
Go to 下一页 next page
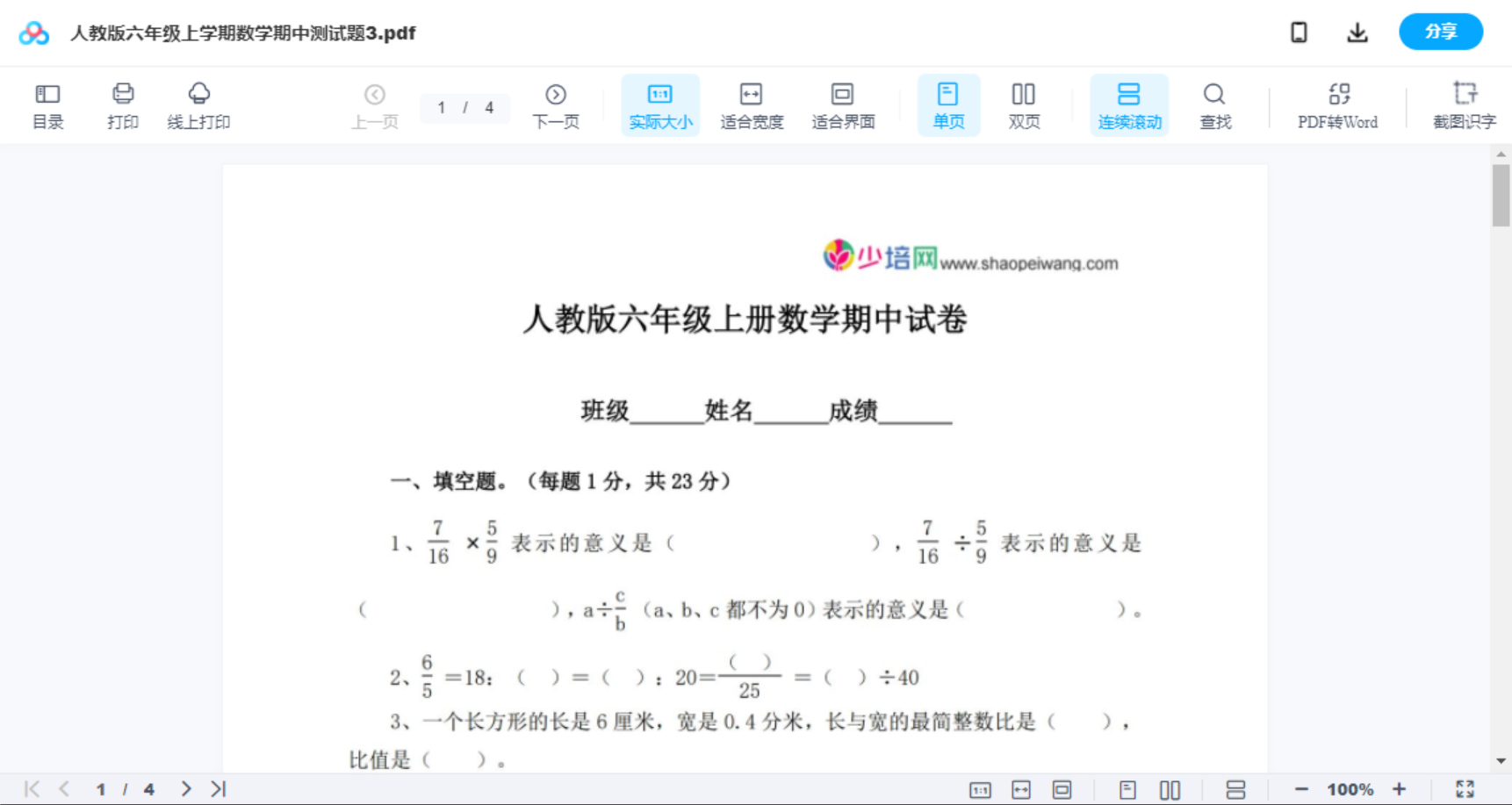556,105
